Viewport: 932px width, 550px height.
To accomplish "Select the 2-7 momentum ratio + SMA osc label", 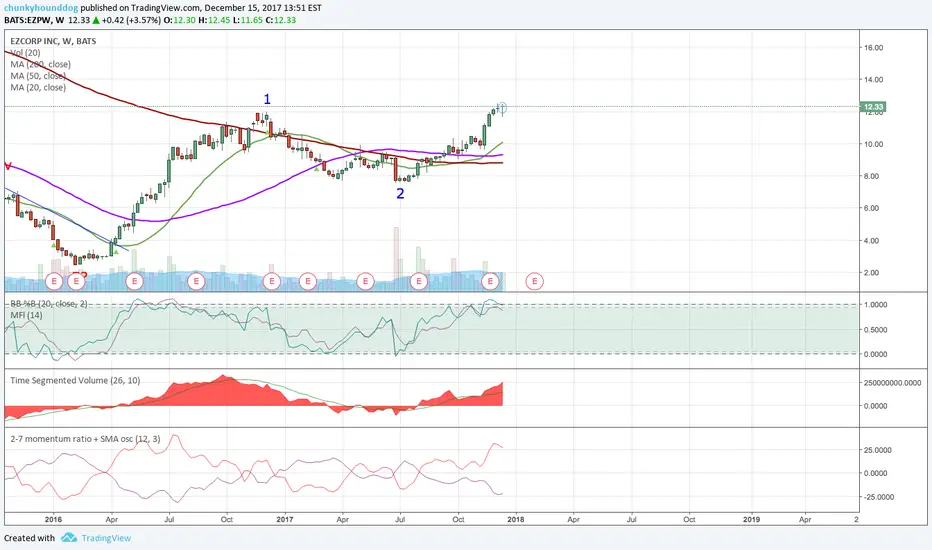I will (x=85, y=439).
